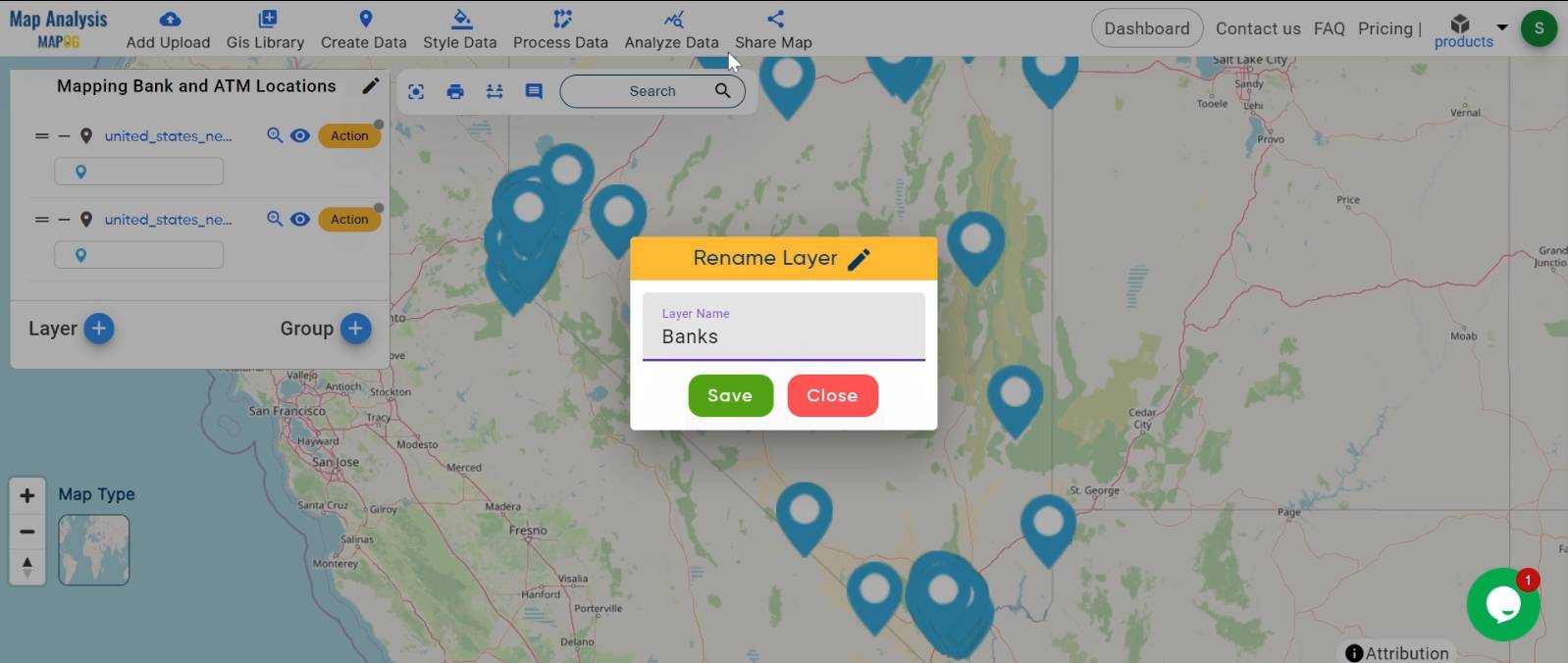The image size is (1568, 663).
Task: Zoom in on the map
Action: [x=27, y=495]
